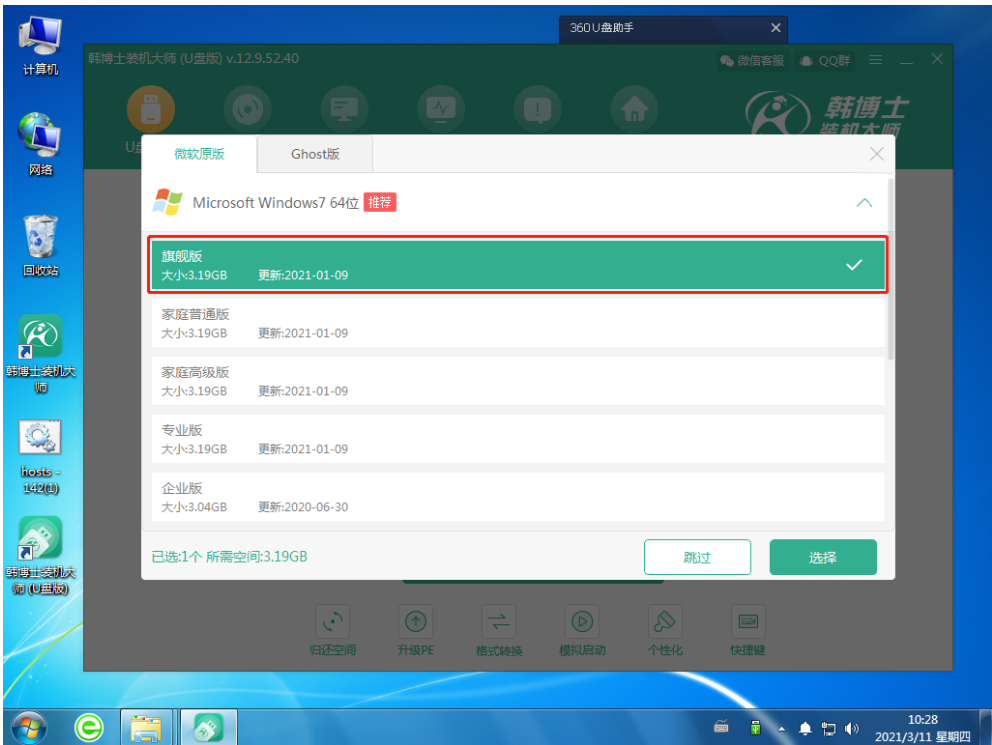This screenshot has width=992, height=745.
Task: Click the volume speaker tray icon
Action: pos(852,729)
